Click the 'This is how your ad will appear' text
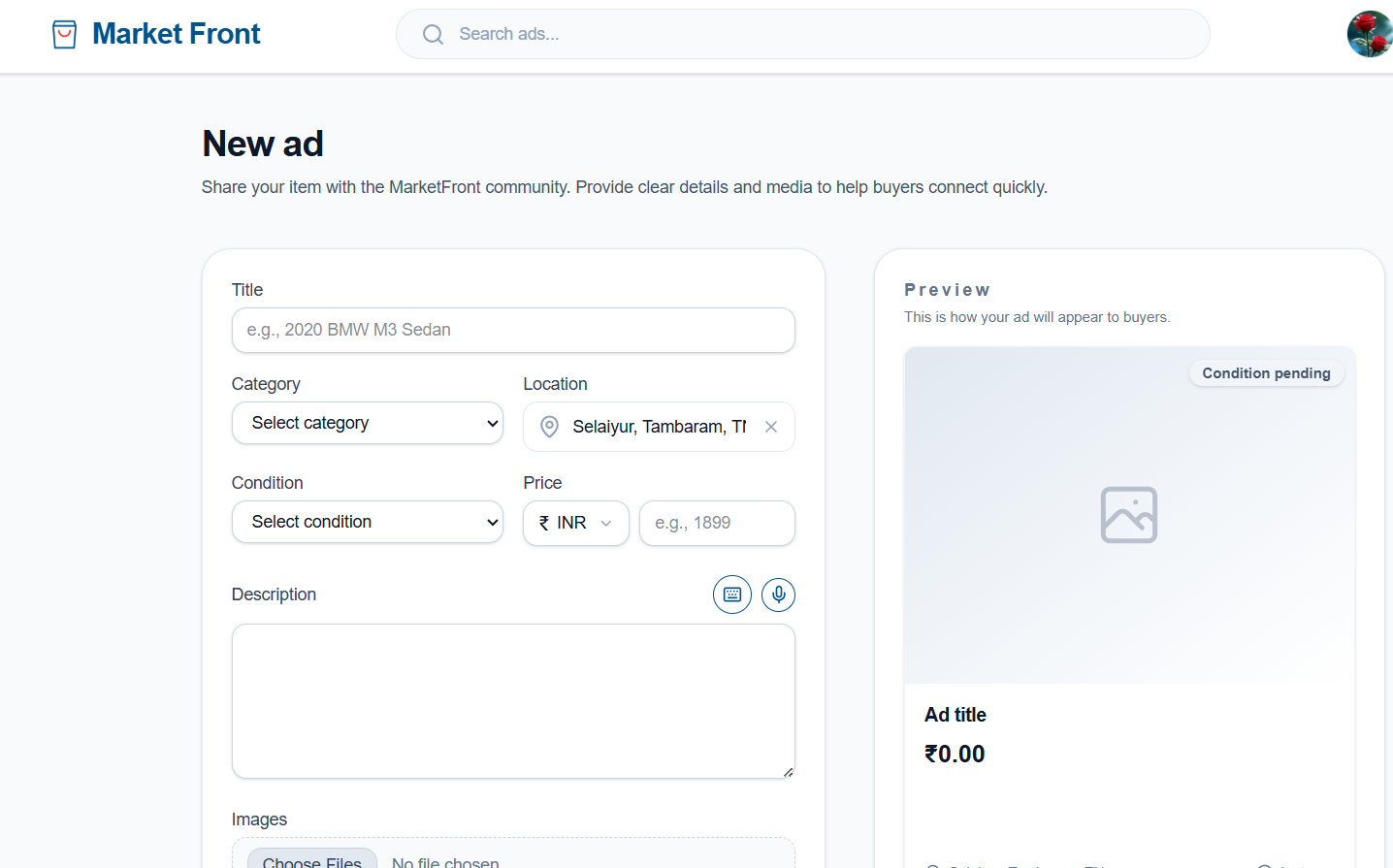This screenshot has height=868, width=1393. tap(1037, 317)
